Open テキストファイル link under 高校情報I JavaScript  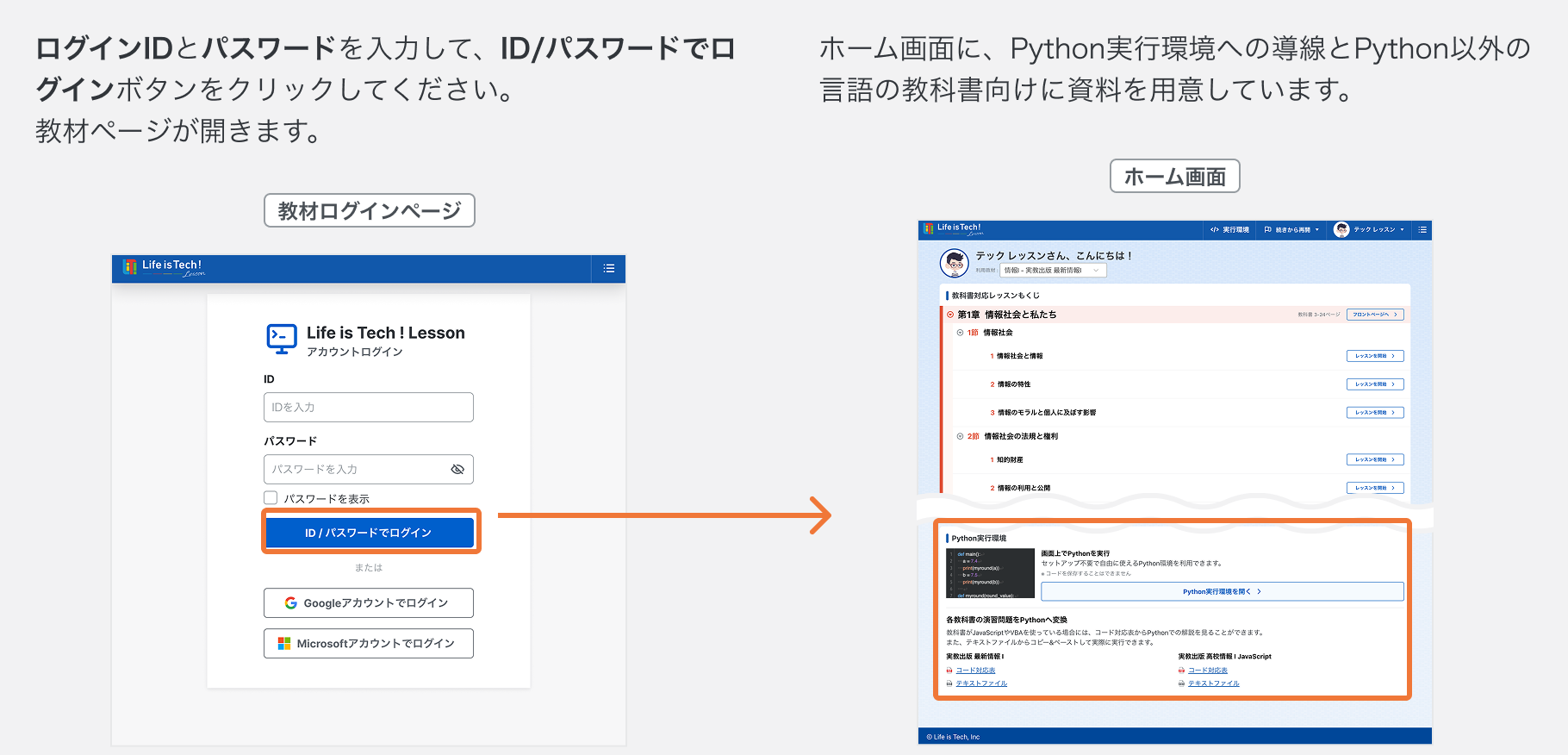1214,683
